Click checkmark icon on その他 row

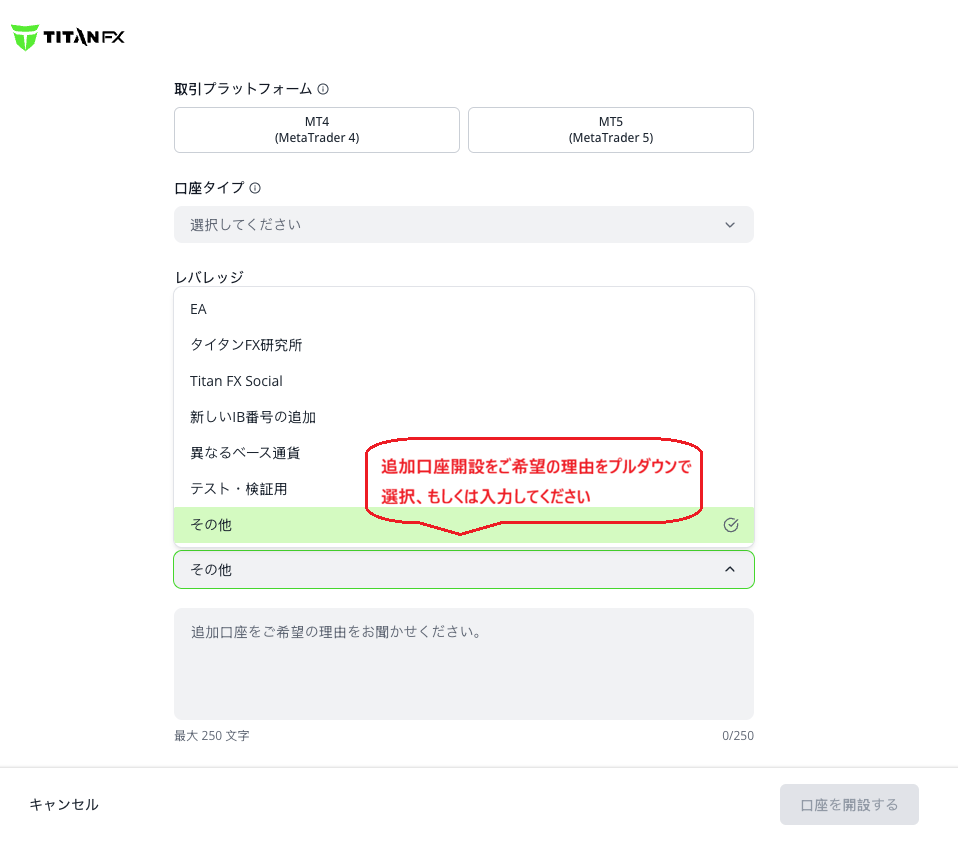click(x=731, y=525)
